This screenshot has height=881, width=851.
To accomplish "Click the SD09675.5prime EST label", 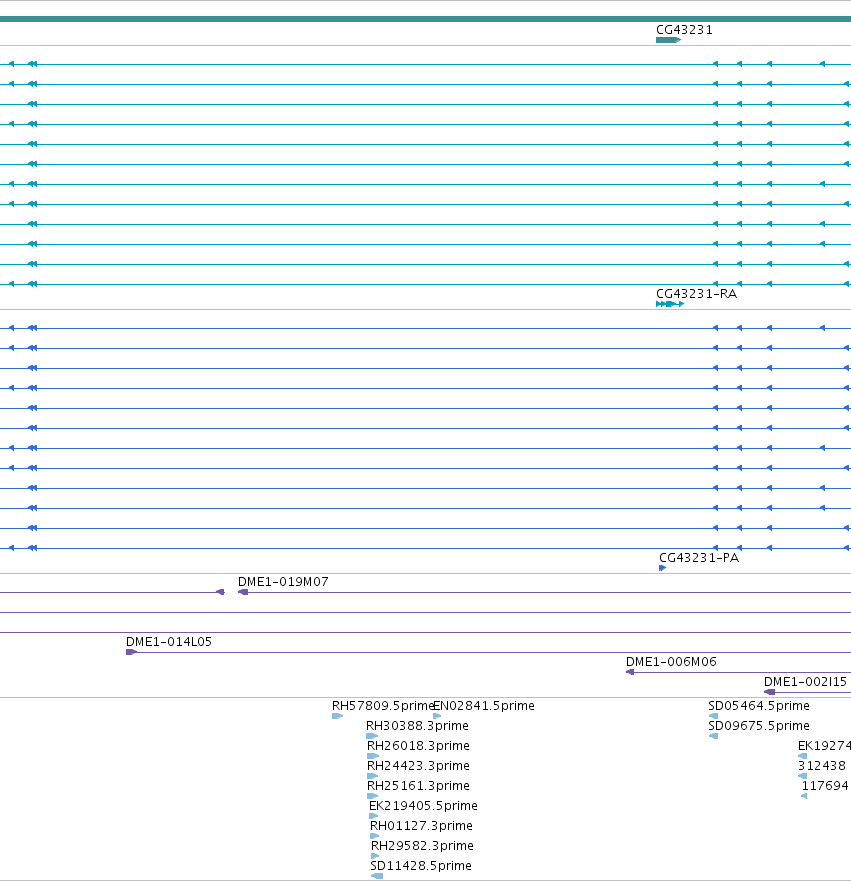I will (x=759, y=726).
